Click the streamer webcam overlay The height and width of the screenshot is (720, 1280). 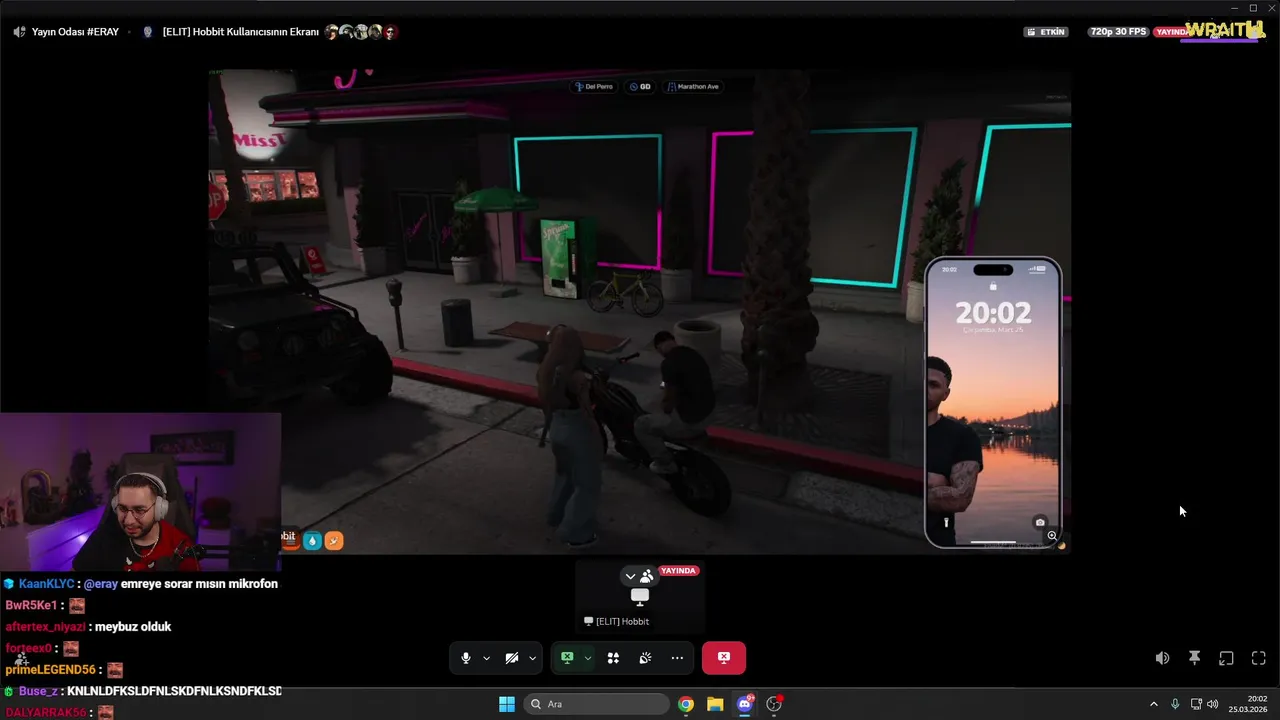[140, 491]
